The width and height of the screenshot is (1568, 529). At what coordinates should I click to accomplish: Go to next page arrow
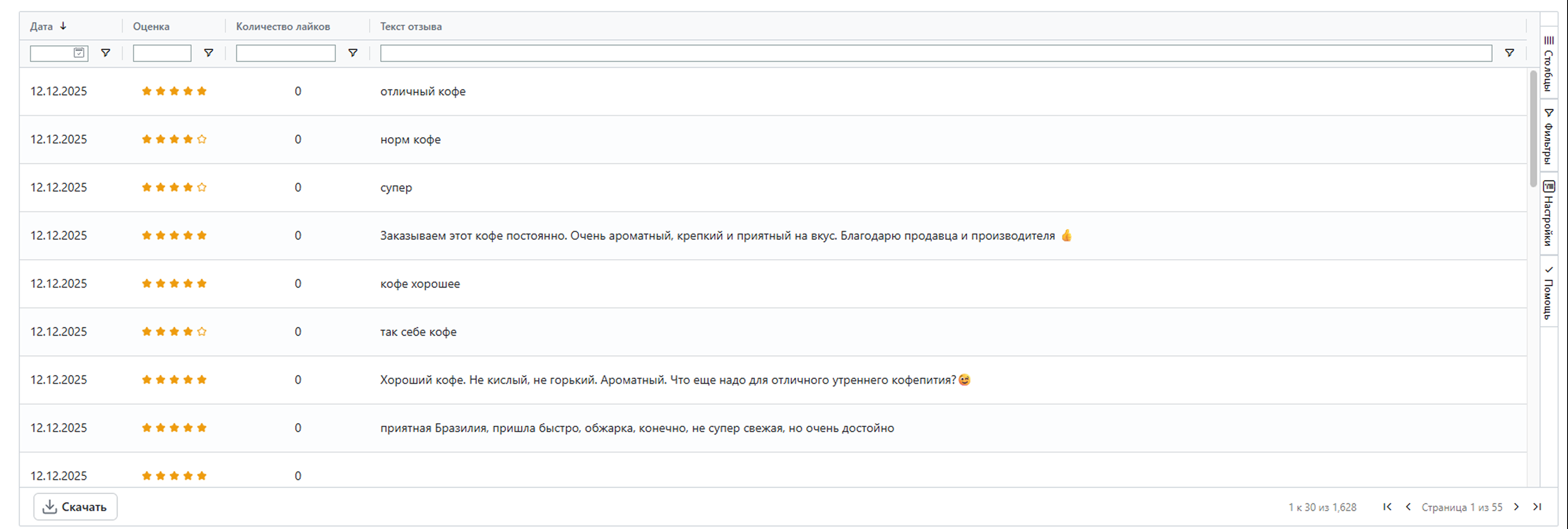[1516, 507]
